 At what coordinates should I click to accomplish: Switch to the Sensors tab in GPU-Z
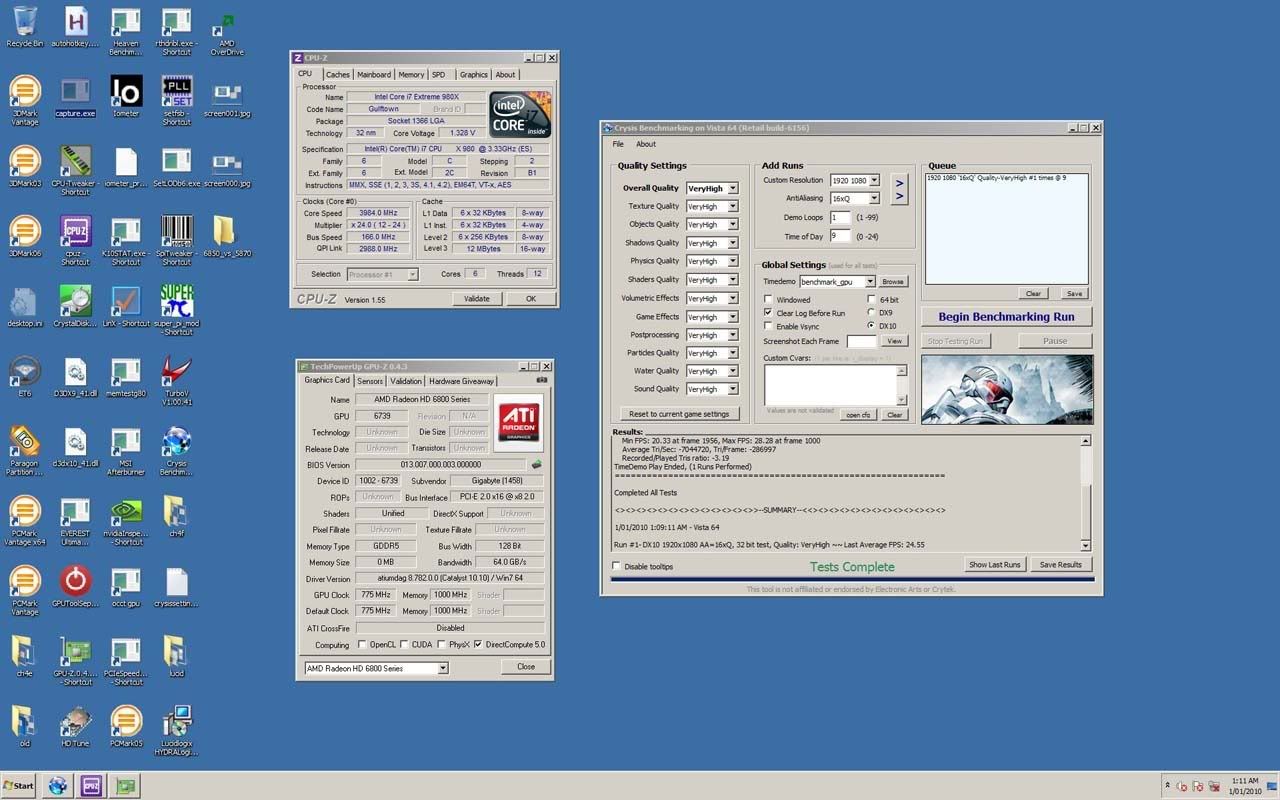pyautogui.click(x=370, y=381)
